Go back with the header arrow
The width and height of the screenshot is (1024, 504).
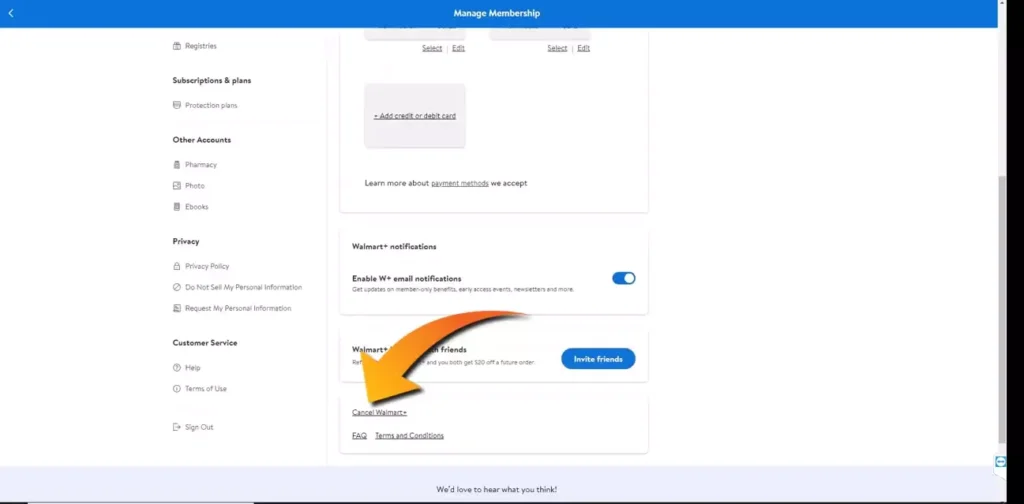11,13
